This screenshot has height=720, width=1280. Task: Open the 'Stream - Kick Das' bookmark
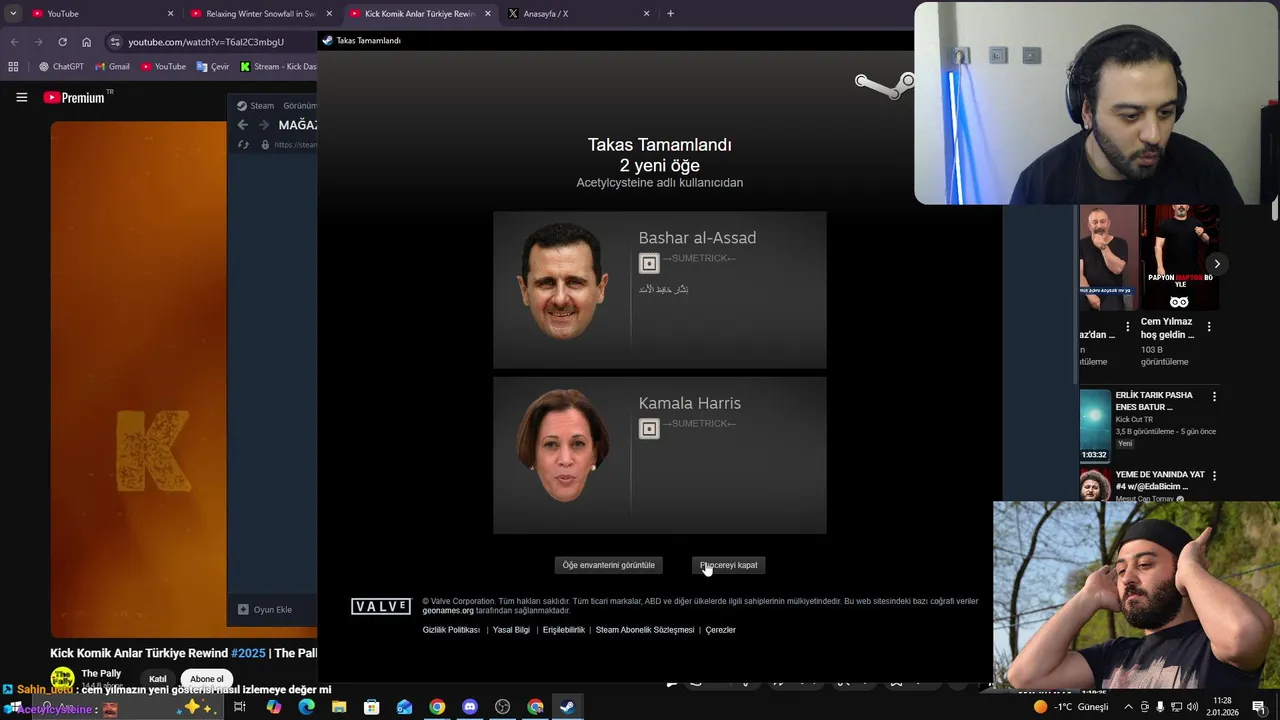coord(278,67)
